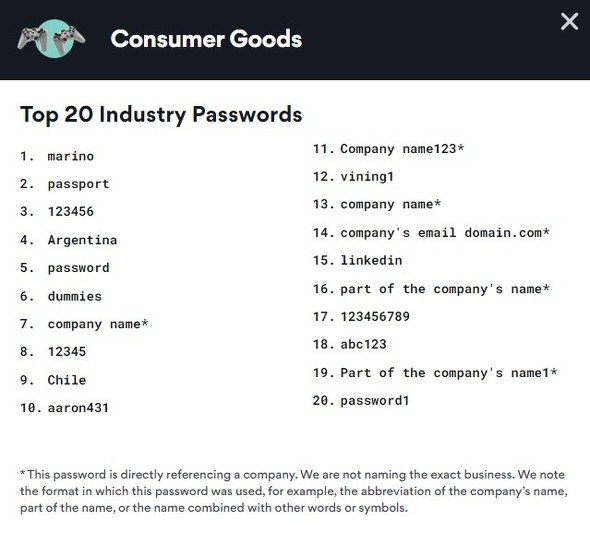
Task: Close the Consumer Goods panel
Action: pos(569,21)
